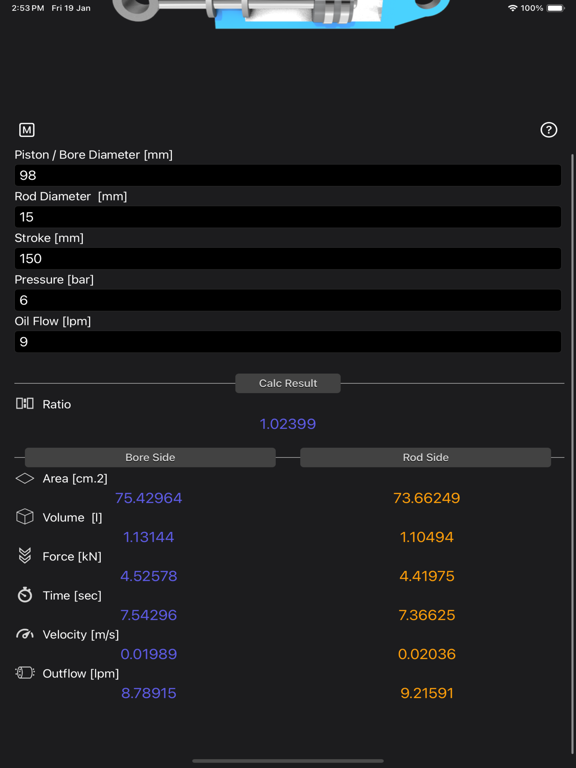Viewport: 576px width, 768px height.
Task: Click the Volume cube icon
Action: click(x=24, y=517)
